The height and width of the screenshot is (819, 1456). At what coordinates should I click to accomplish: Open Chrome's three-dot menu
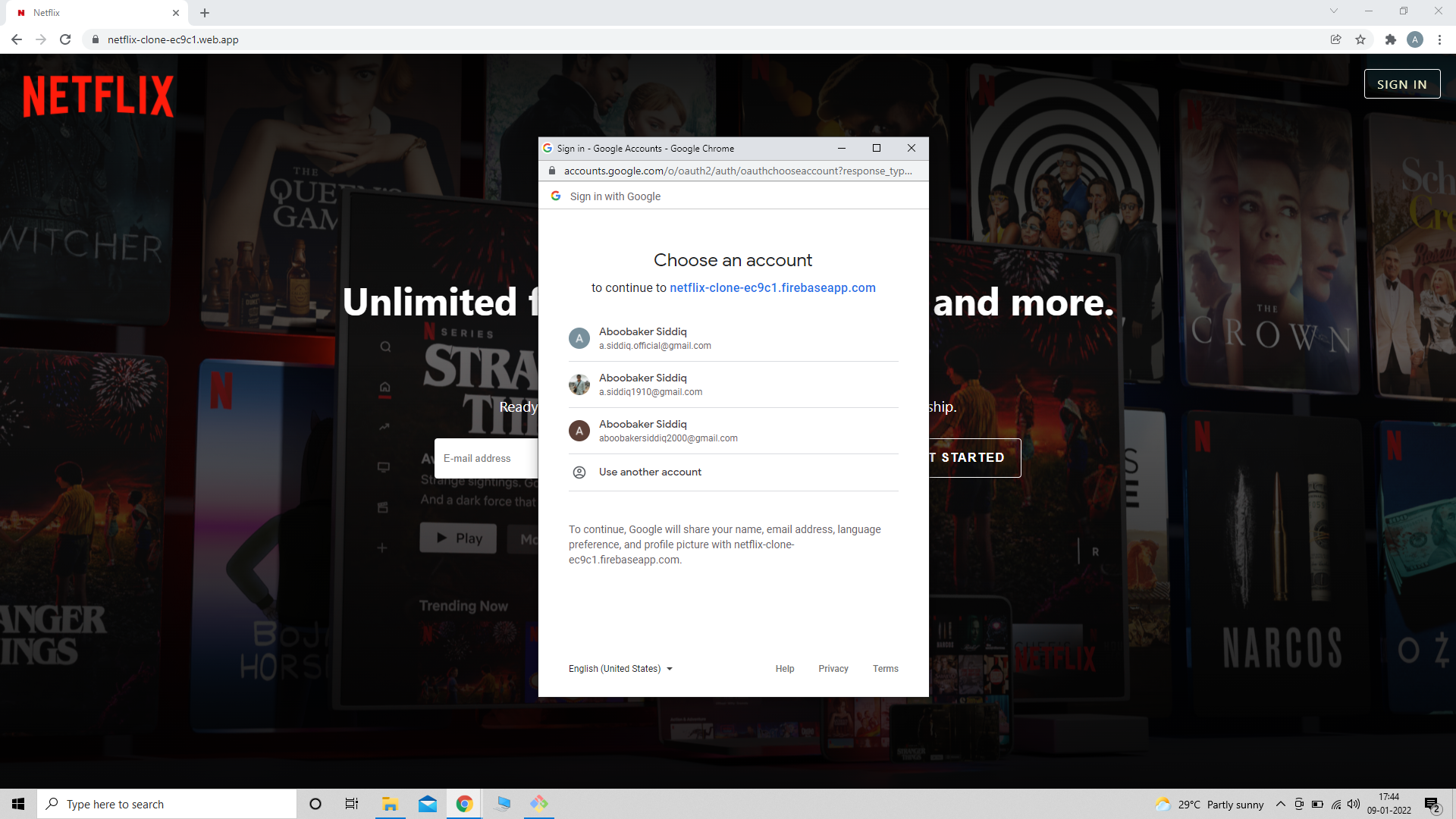click(1440, 39)
